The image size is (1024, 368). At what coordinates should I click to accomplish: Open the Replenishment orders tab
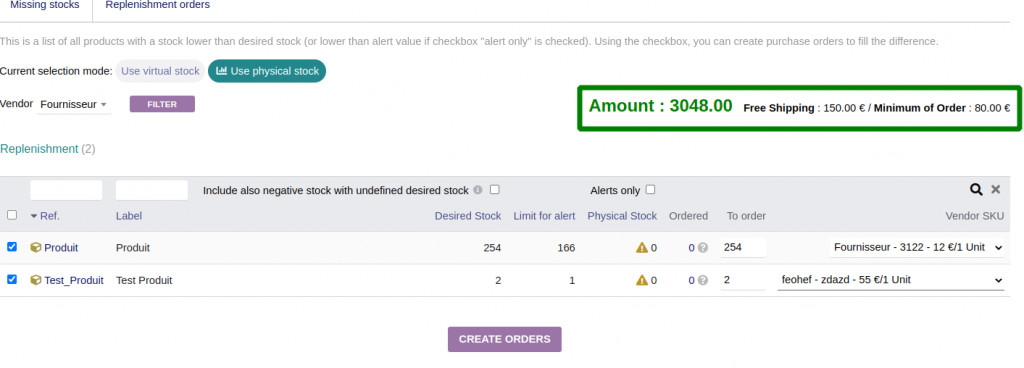pyautogui.click(x=157, y=5)
